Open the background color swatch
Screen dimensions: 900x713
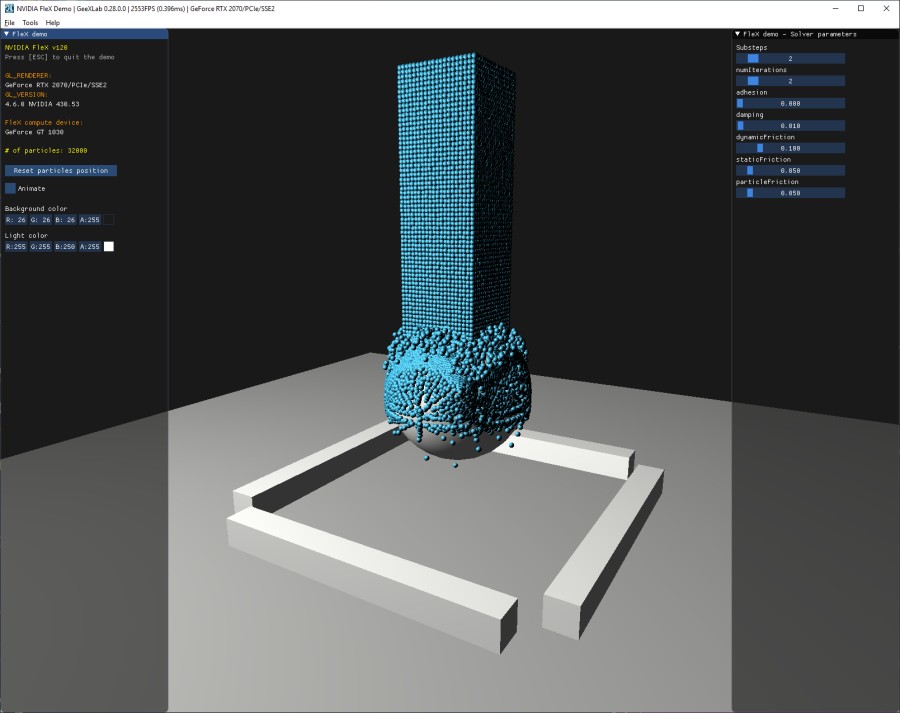click(x=108, y=220)
